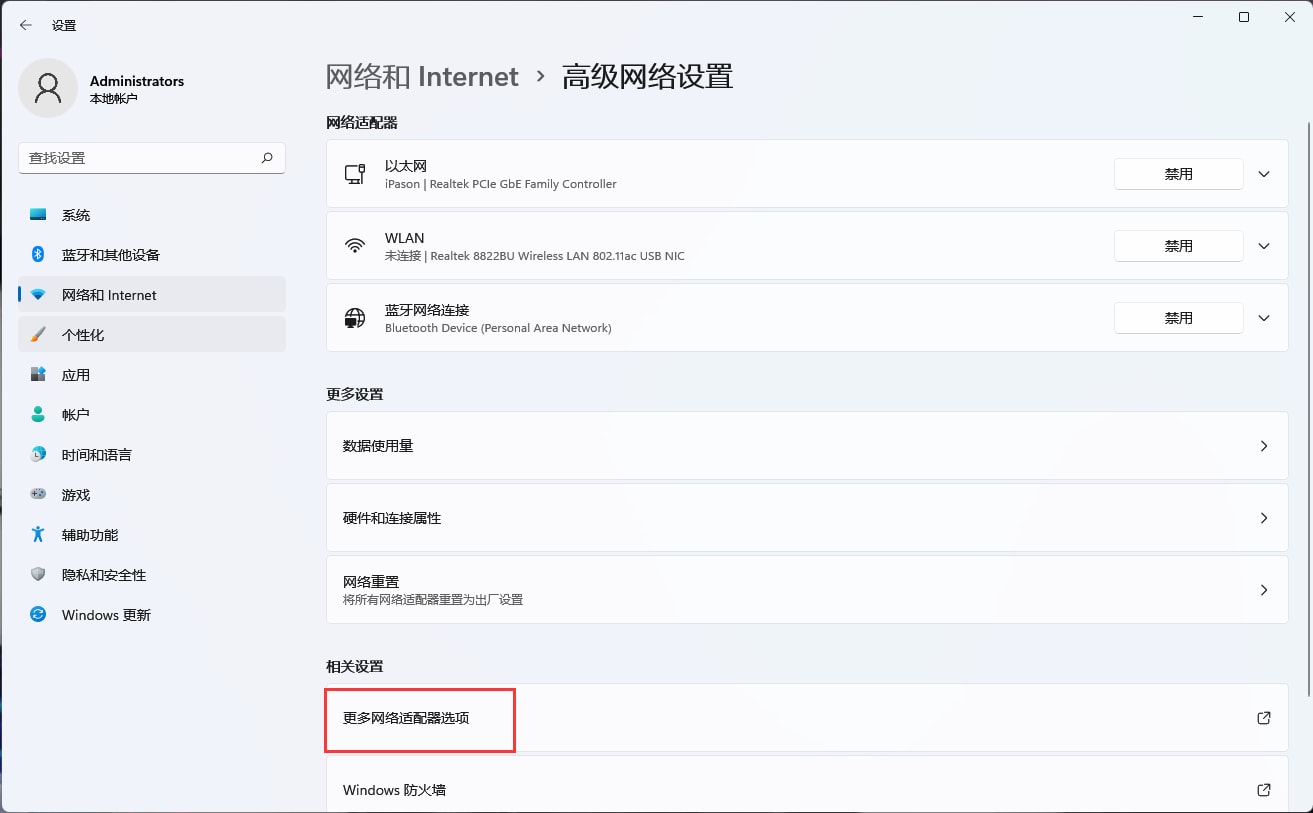Image resolution: width=1313 pixels, height=813 pixels.
Task: Click the back arrow at top left
Action: (25, 24)
